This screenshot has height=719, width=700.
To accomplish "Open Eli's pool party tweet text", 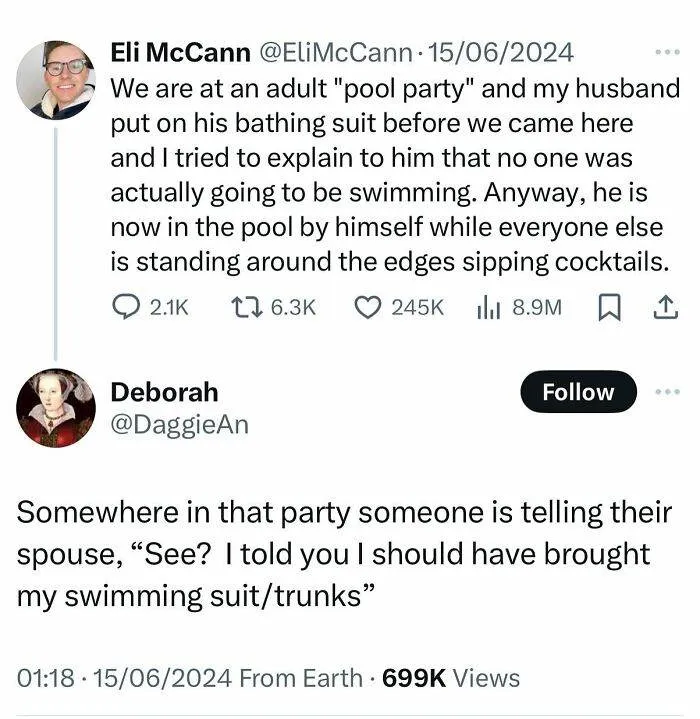I will click(x=390, y=175).
